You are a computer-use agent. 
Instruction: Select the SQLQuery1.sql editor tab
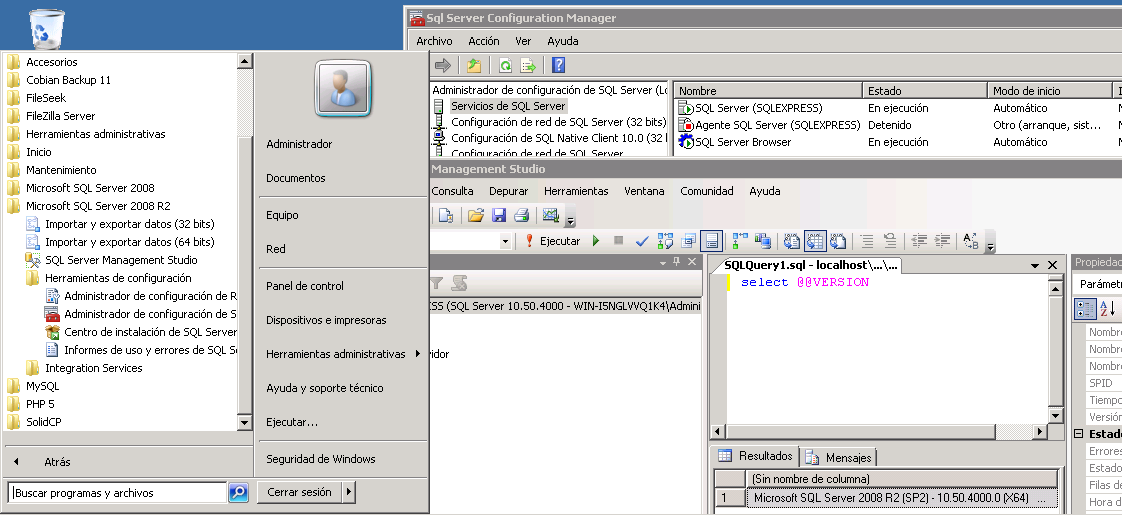(x=811, y=265)
